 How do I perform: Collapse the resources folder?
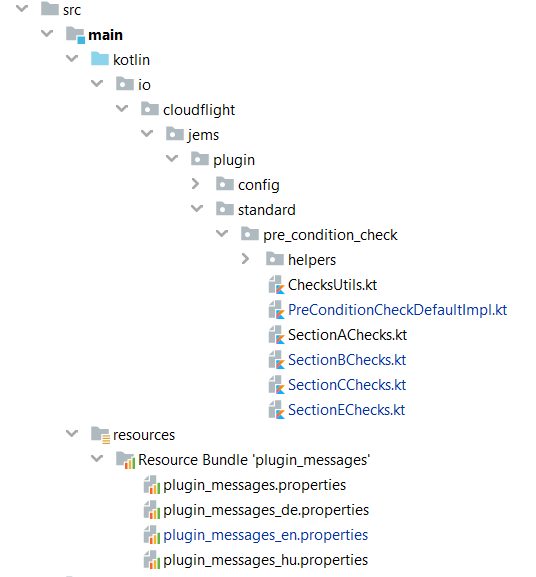[72, 433]
